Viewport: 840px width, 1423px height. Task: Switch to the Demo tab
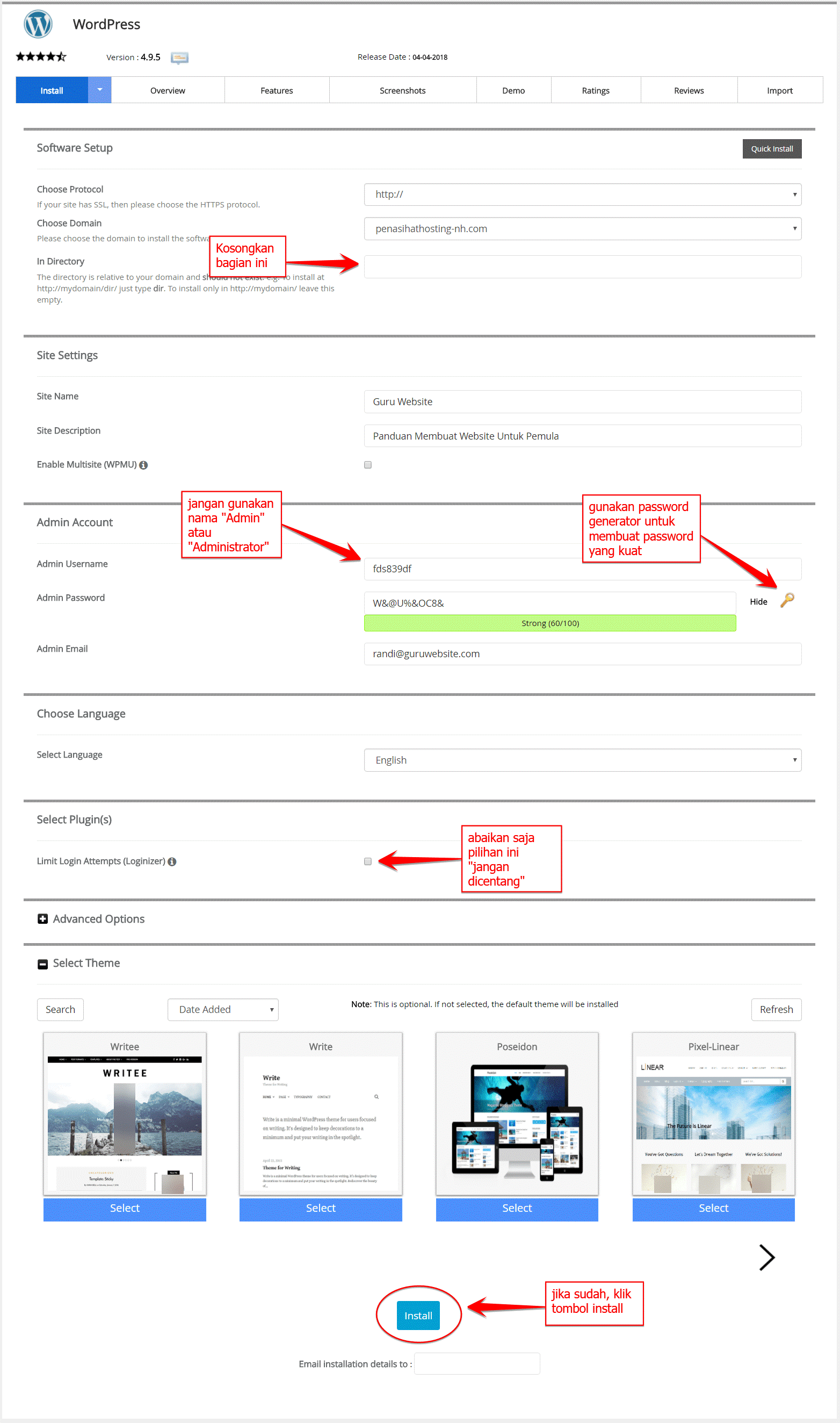(x=513, y=90)
